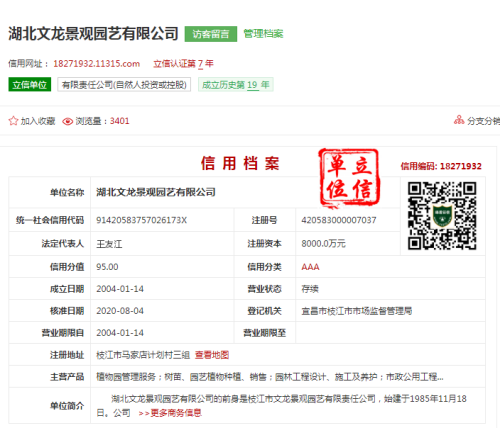Viewport: 500px width, 428px height.
Task: Click 有限责任公司(自然人投资或控股) tag
Action: coord(124,85)
